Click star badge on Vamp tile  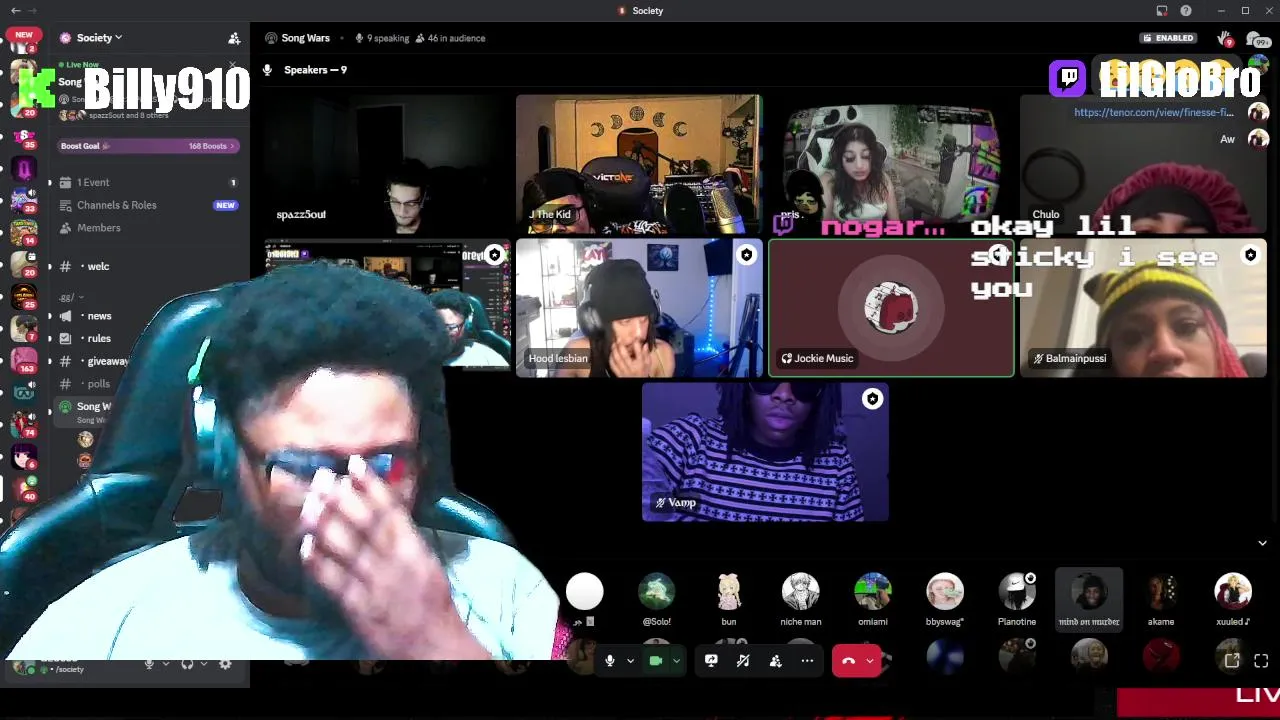pos(872,399)
